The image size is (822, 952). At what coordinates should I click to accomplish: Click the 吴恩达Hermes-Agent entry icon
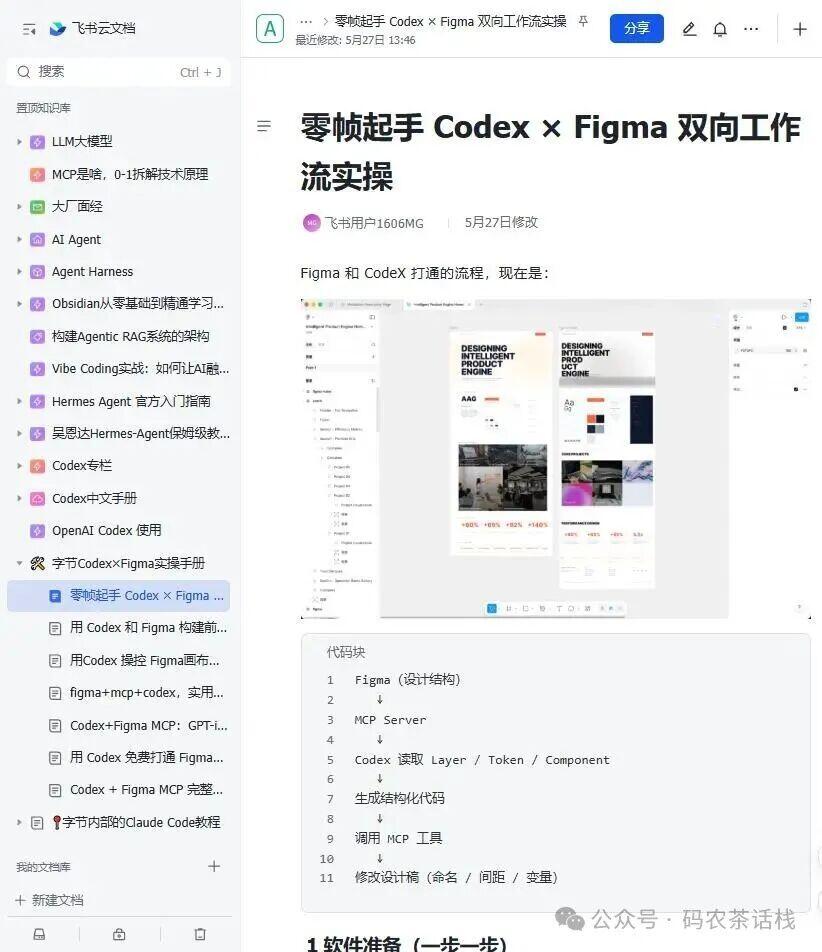coord(37,434)
